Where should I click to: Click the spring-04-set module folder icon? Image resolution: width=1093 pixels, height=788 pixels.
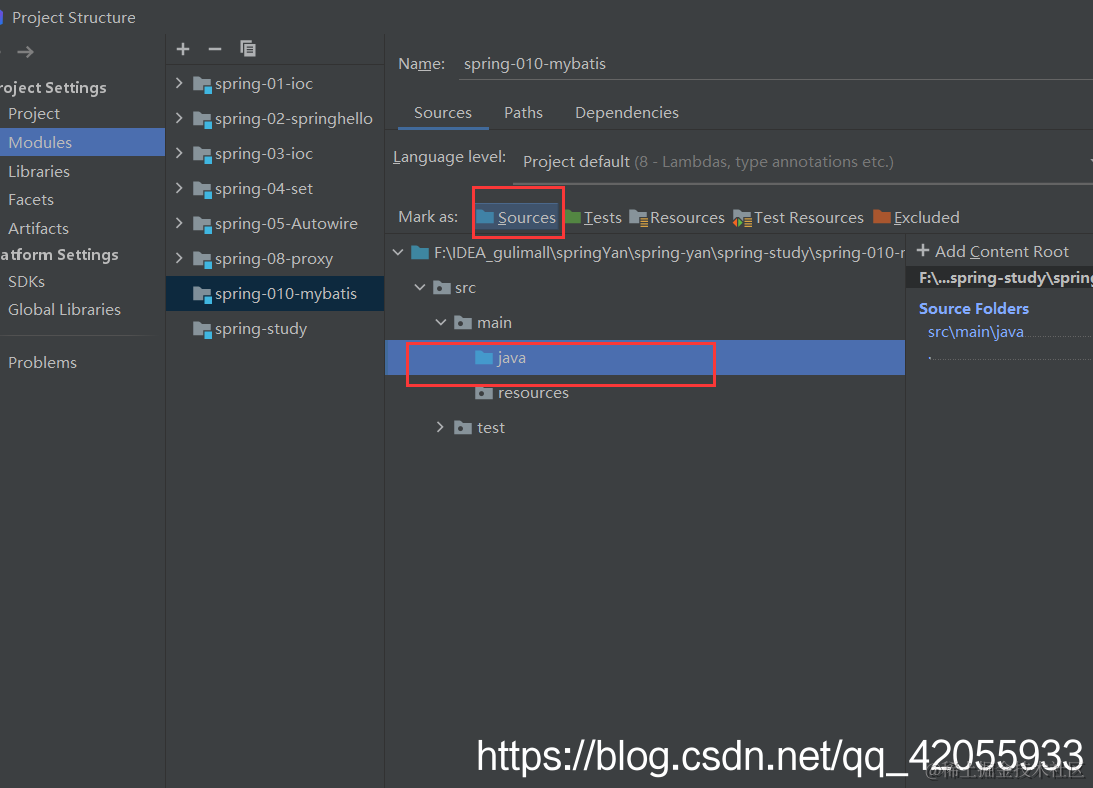tap(202, 189)
